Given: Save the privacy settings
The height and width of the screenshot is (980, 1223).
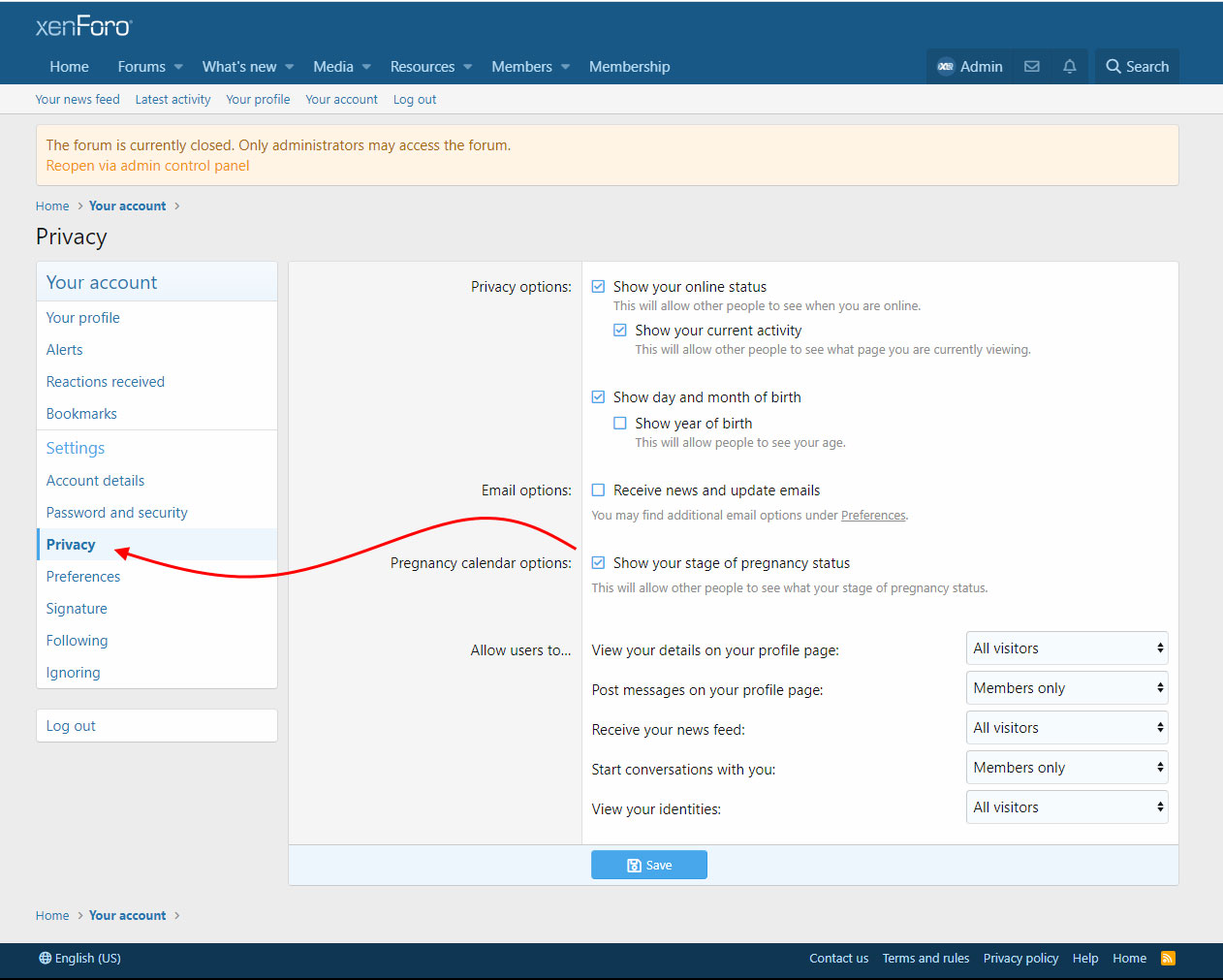Looking at the screenshot, I should [649, 865].
